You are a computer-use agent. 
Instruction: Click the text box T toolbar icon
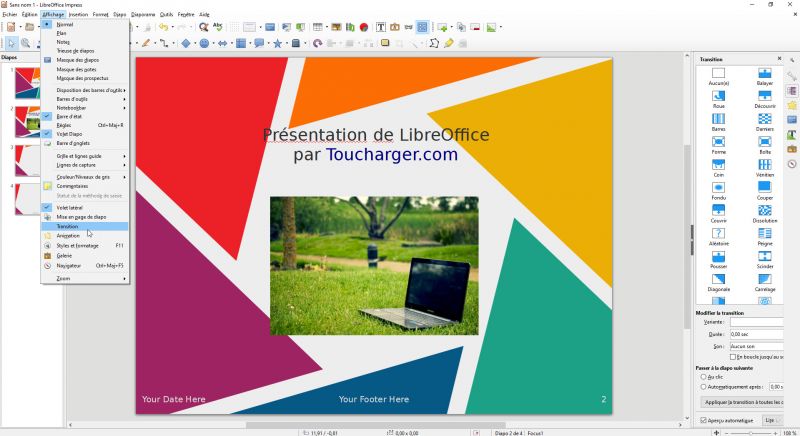(381, 27)
